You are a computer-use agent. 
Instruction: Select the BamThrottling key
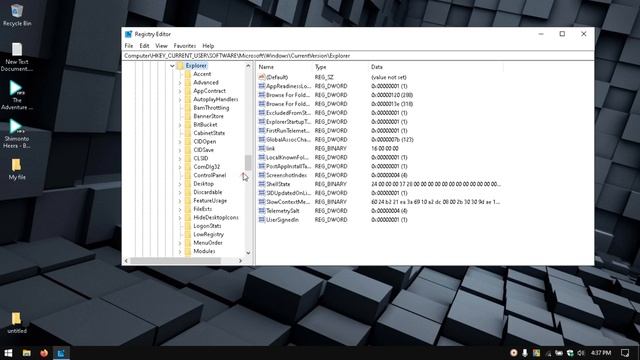211,108
